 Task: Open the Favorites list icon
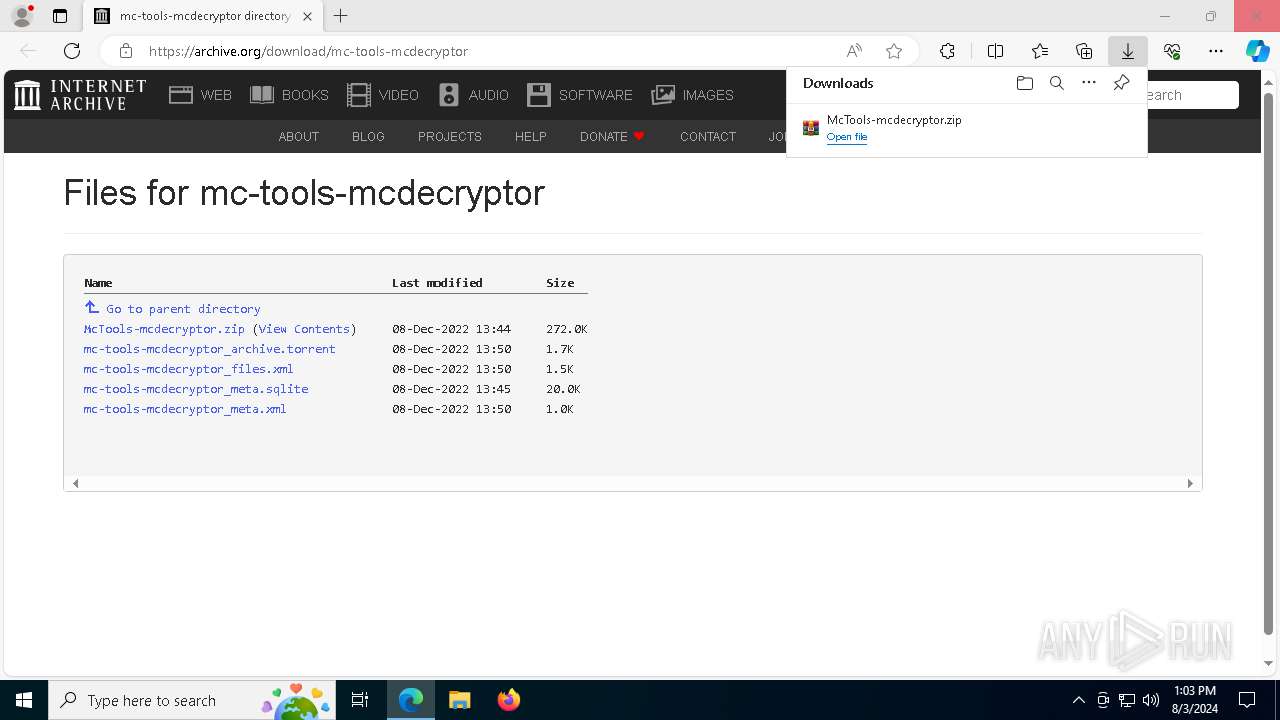point(1040,51)
